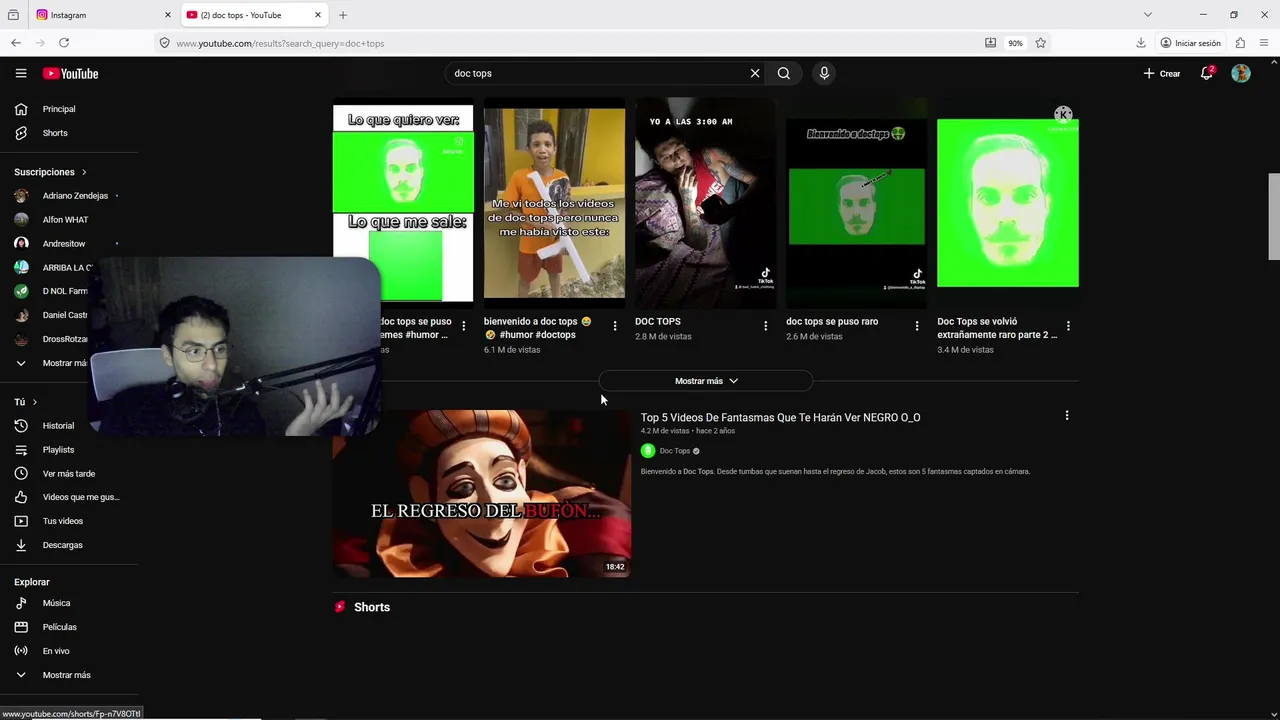Open the Tú section arrow
1280x720 pixels.
click(x=34, y=402)
